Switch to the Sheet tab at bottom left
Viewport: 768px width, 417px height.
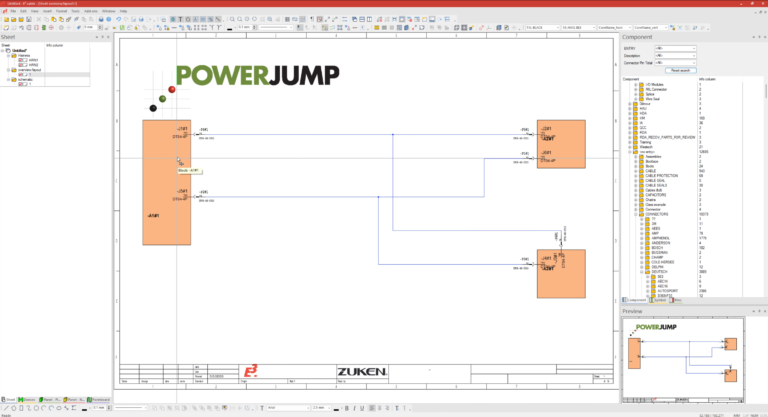pyautogui.click(x=8, y=400)
